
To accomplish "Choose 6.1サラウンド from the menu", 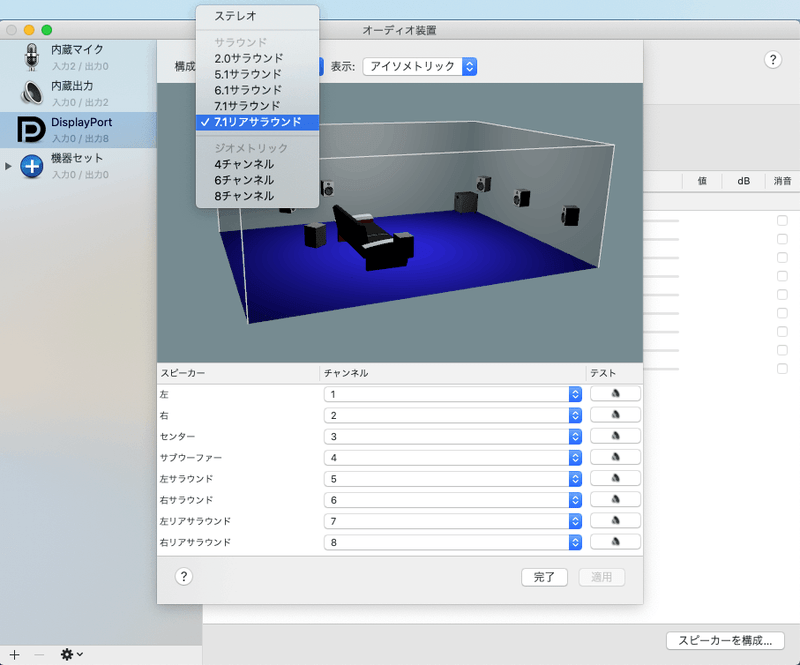I will [258, 90].
